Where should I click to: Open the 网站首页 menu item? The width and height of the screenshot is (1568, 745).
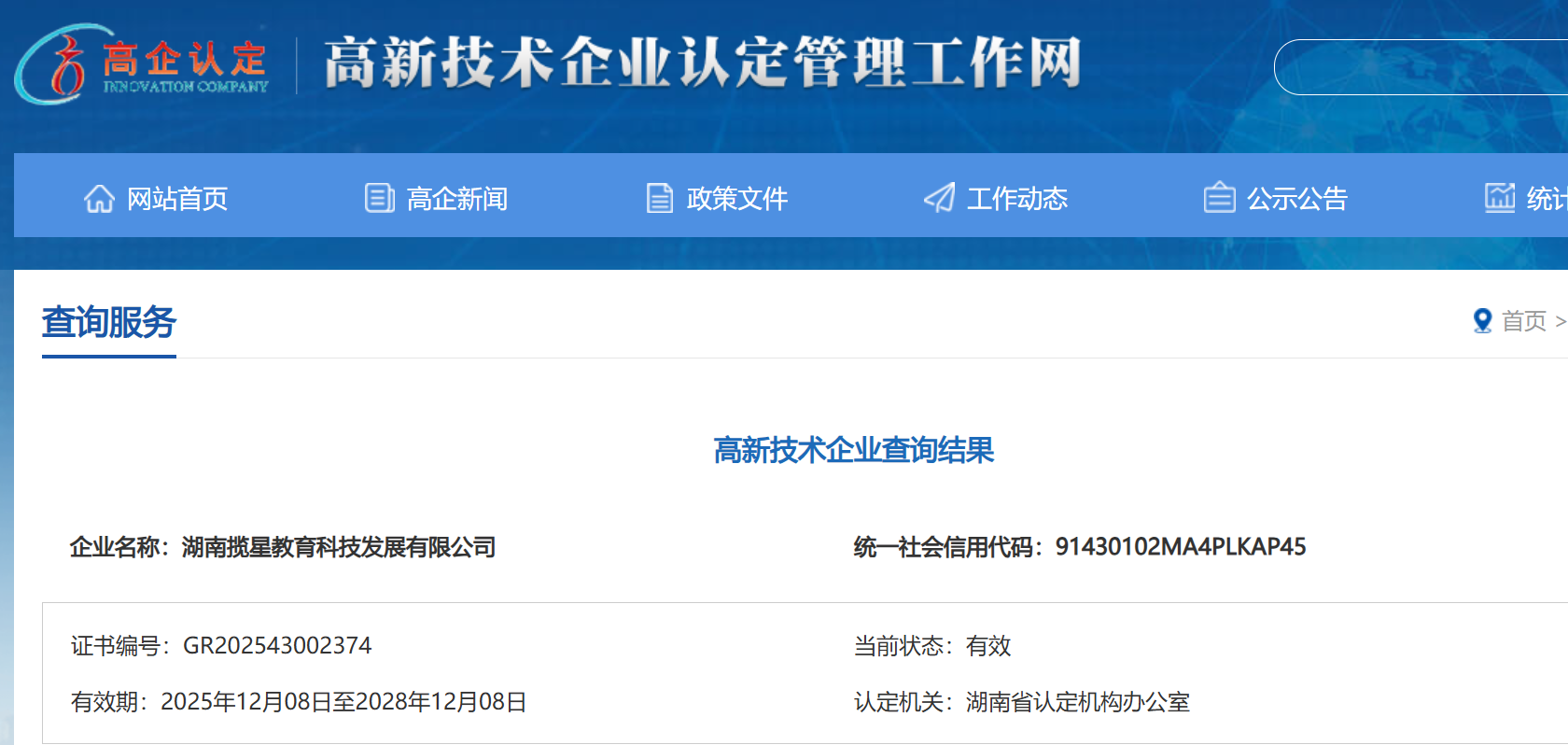click(x=177, y=199)
